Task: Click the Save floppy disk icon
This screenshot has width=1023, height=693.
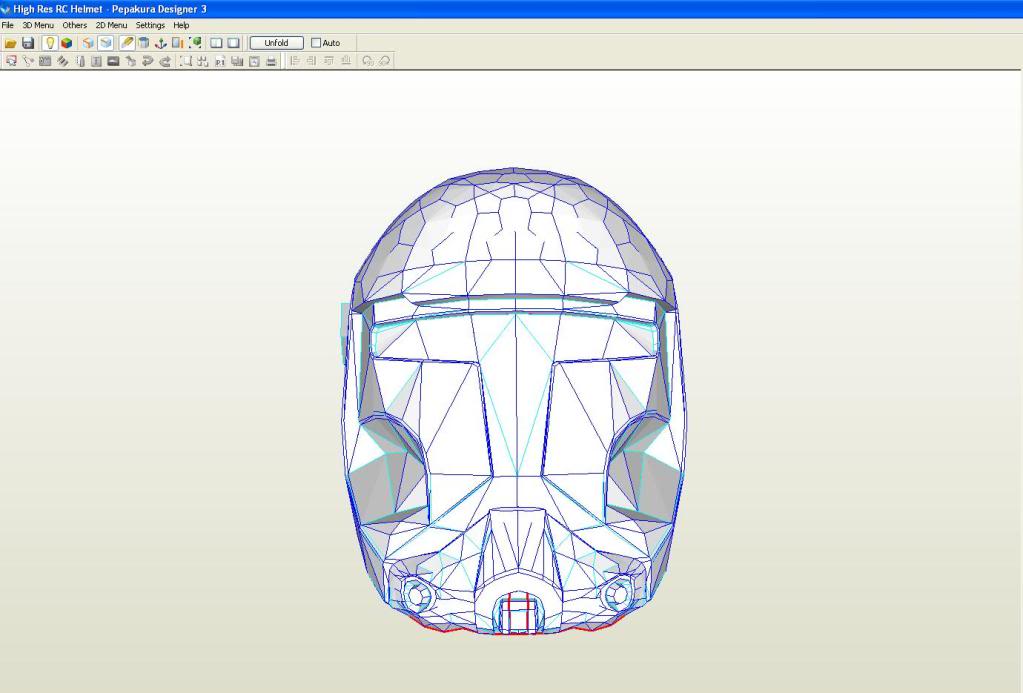Action: [x=28, y=43]
